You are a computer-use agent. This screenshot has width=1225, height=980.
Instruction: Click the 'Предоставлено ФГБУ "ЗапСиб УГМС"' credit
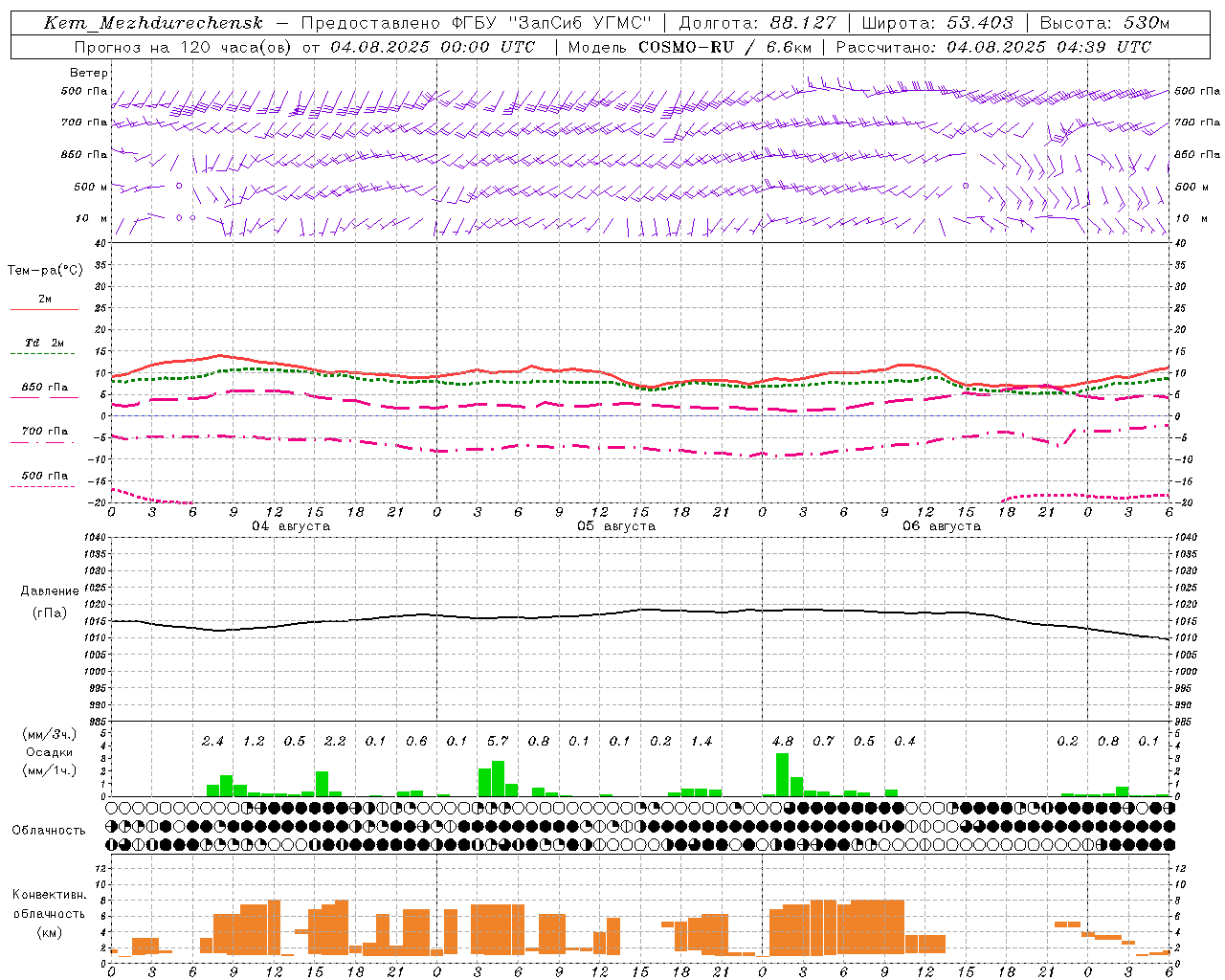coord(476,23)
